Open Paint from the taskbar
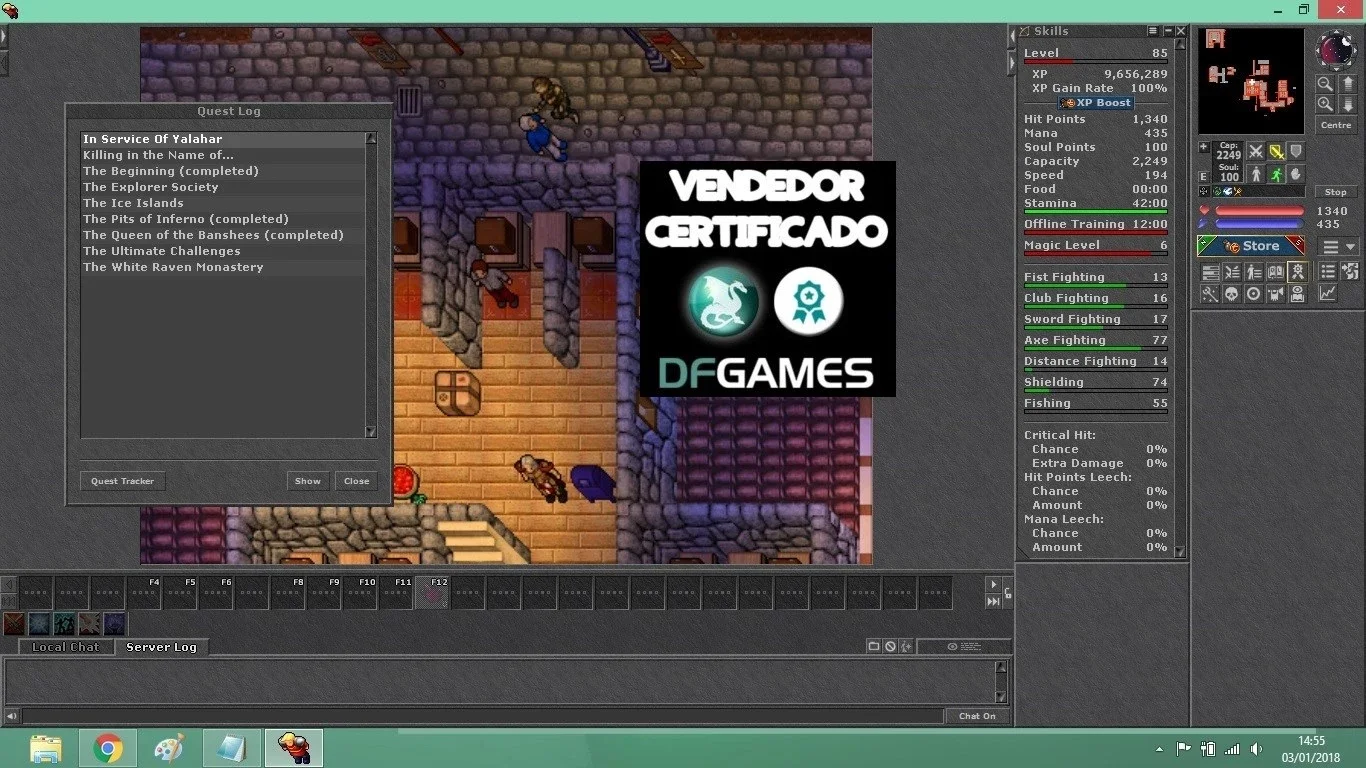1366x768 pixels. tap(170, 748)
